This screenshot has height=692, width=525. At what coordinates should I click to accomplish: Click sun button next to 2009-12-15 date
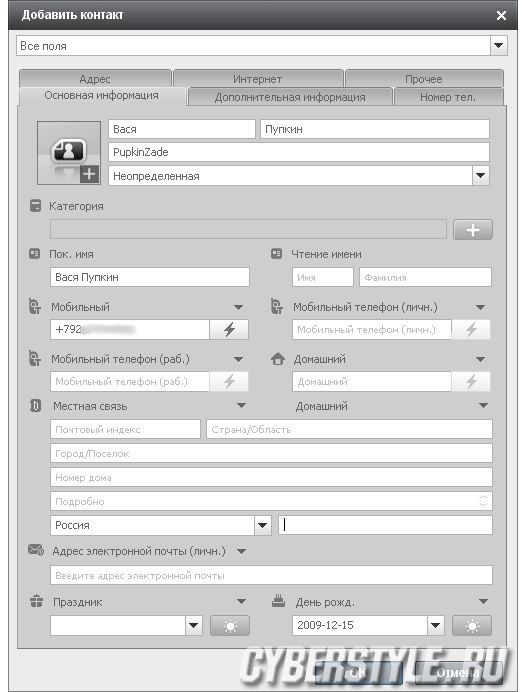coord(472,626)
